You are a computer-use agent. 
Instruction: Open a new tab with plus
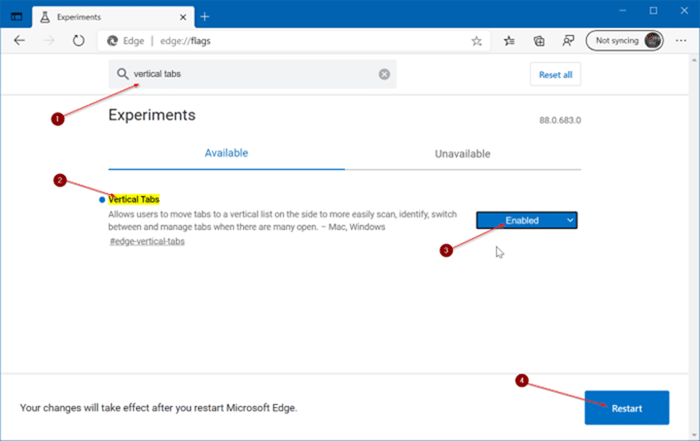pos(204,17)
